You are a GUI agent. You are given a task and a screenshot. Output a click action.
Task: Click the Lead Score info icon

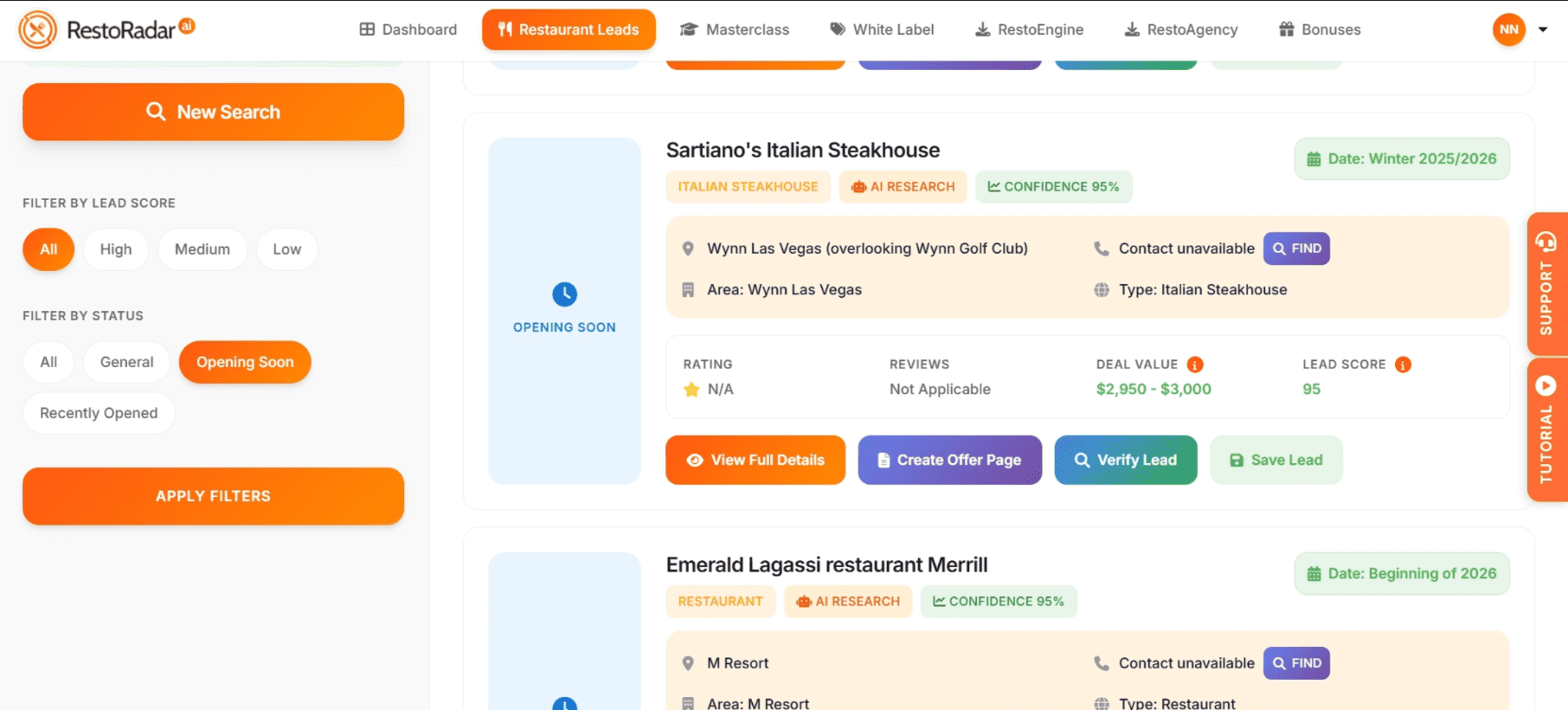pyautogui.click(x=1403, y=365)
